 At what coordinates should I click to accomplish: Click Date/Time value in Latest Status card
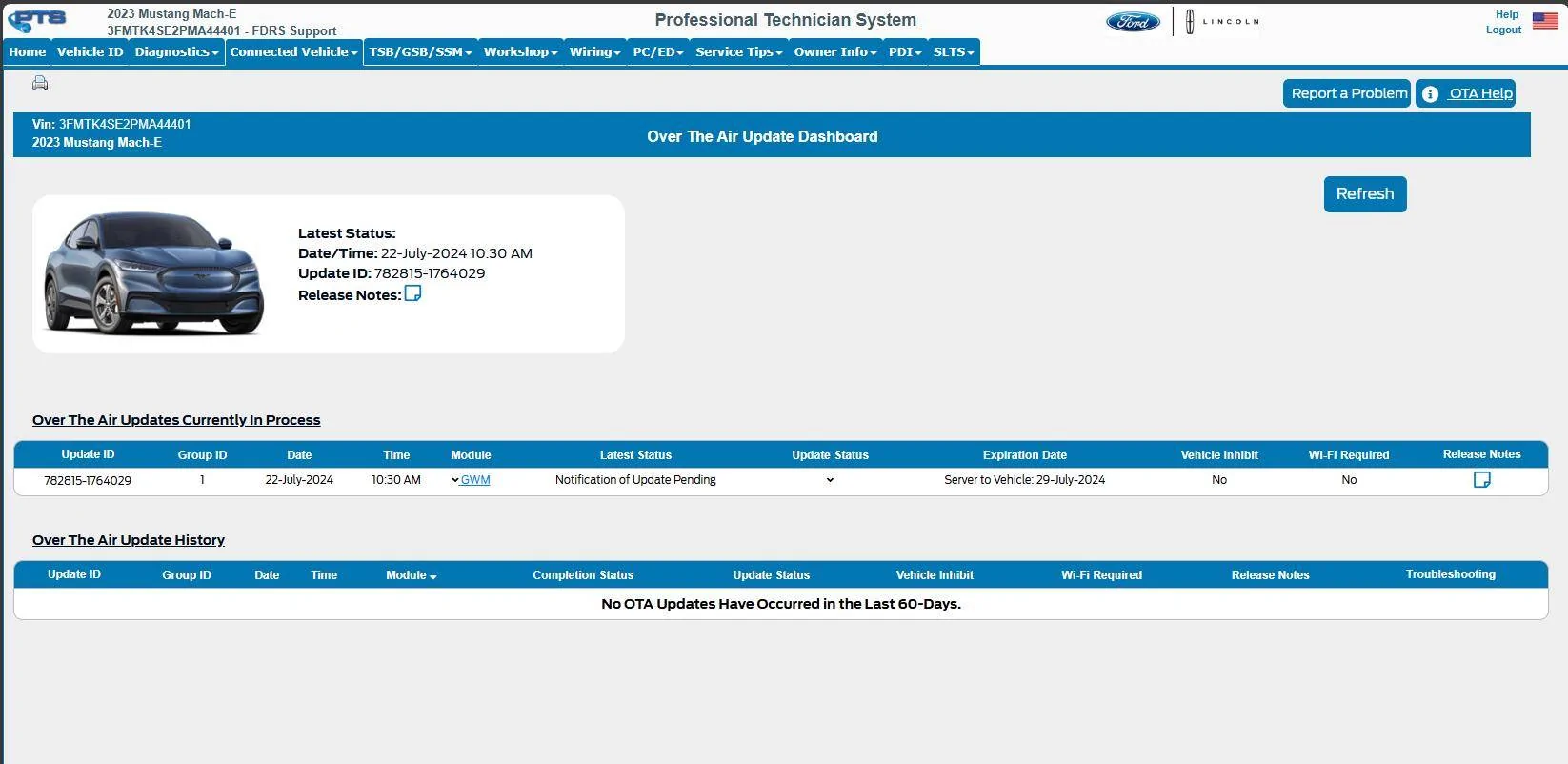456,253
